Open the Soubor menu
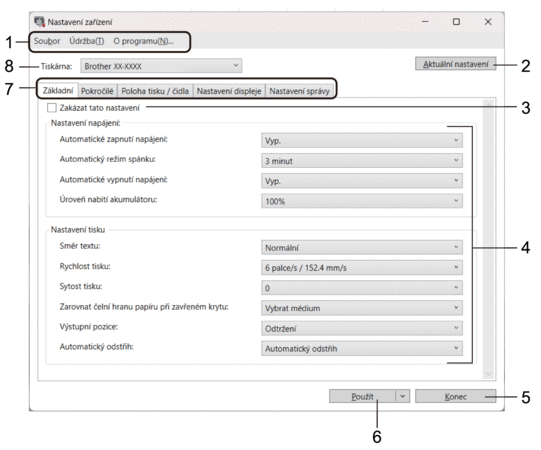 tap(47, 41)
